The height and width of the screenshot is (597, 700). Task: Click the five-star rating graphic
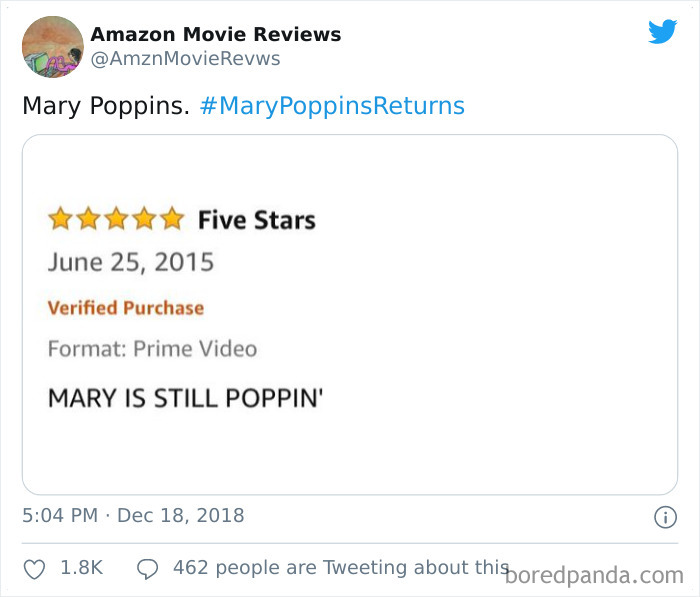(116, 219)
